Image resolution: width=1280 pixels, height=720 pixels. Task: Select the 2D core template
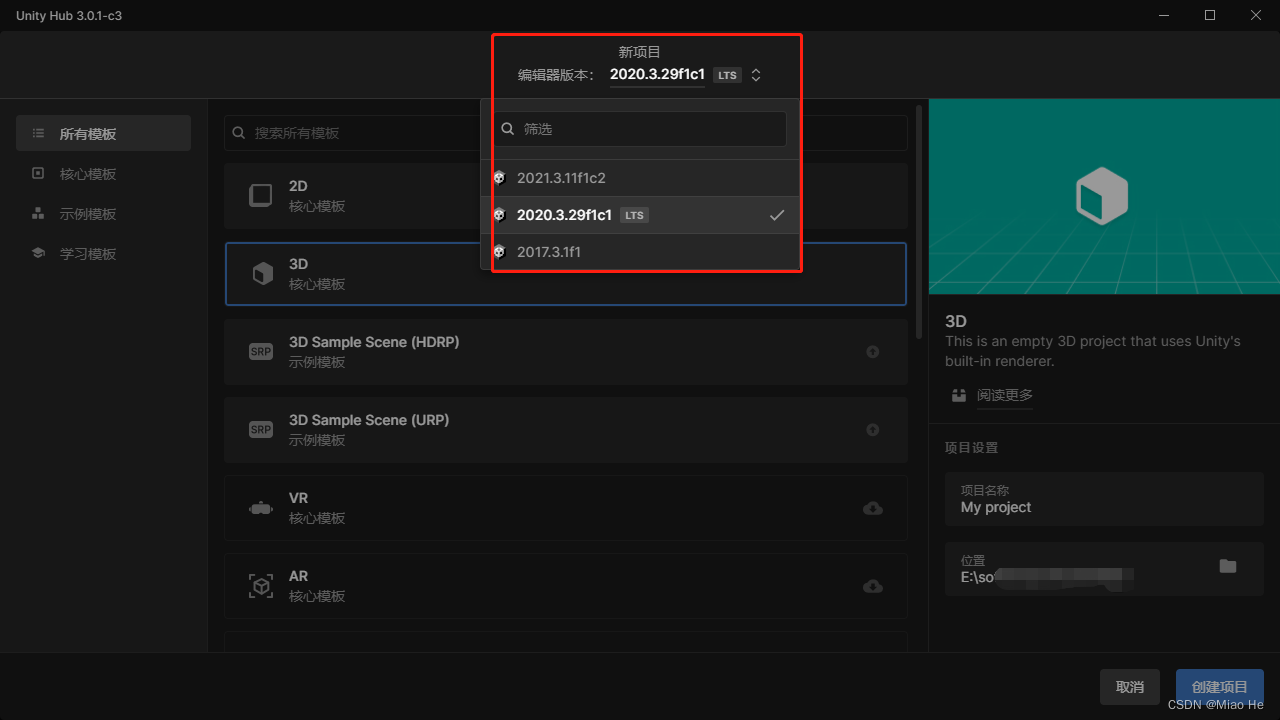click(566, 195)
